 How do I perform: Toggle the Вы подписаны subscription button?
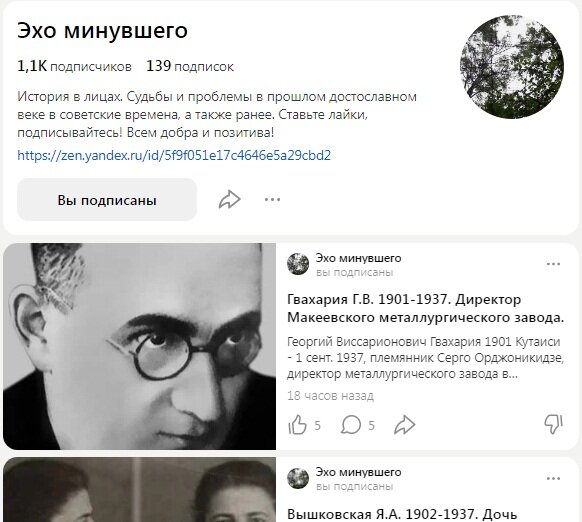point(107,200)
